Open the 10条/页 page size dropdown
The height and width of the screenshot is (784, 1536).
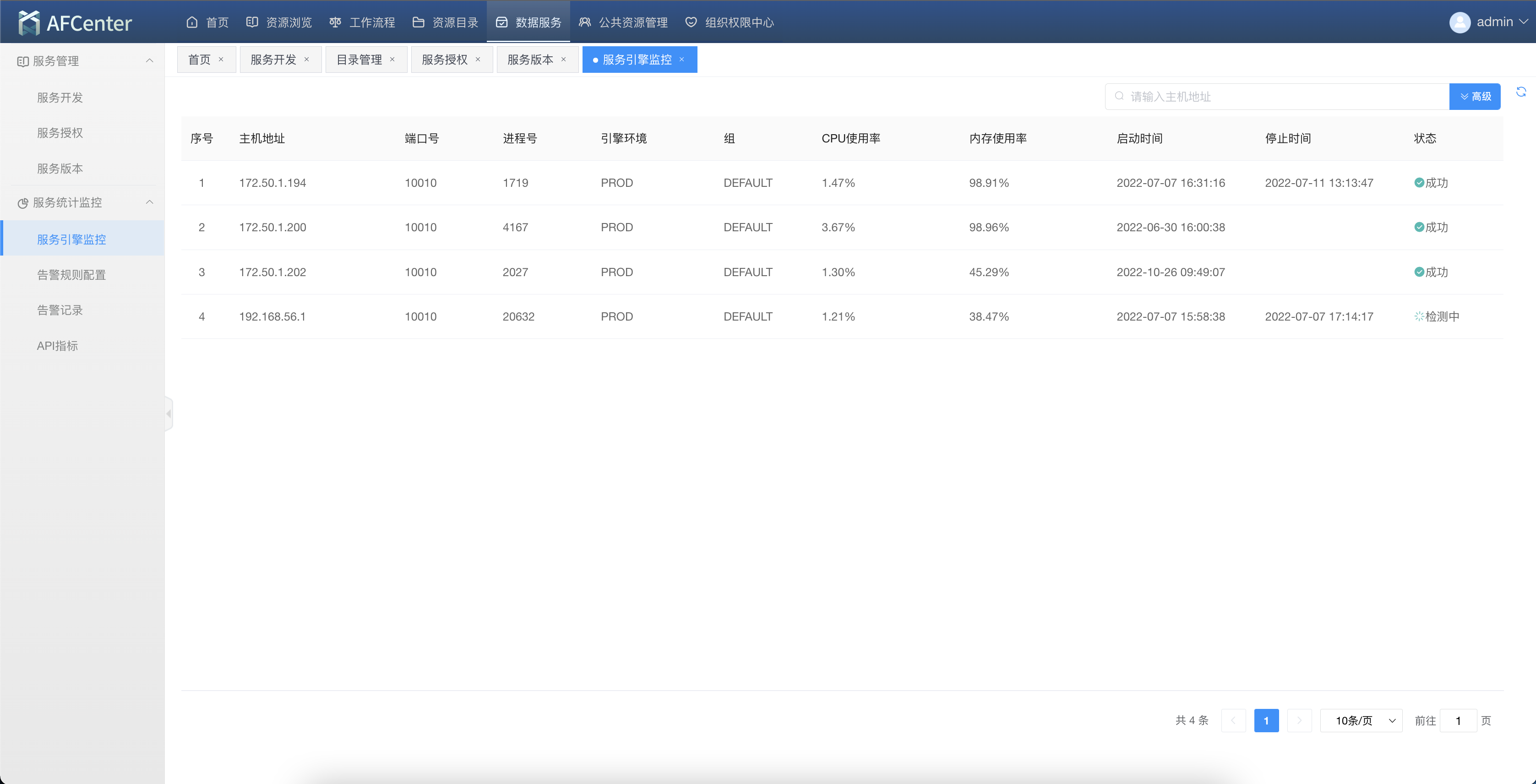pyautogui.click(x=1362, y=720)
